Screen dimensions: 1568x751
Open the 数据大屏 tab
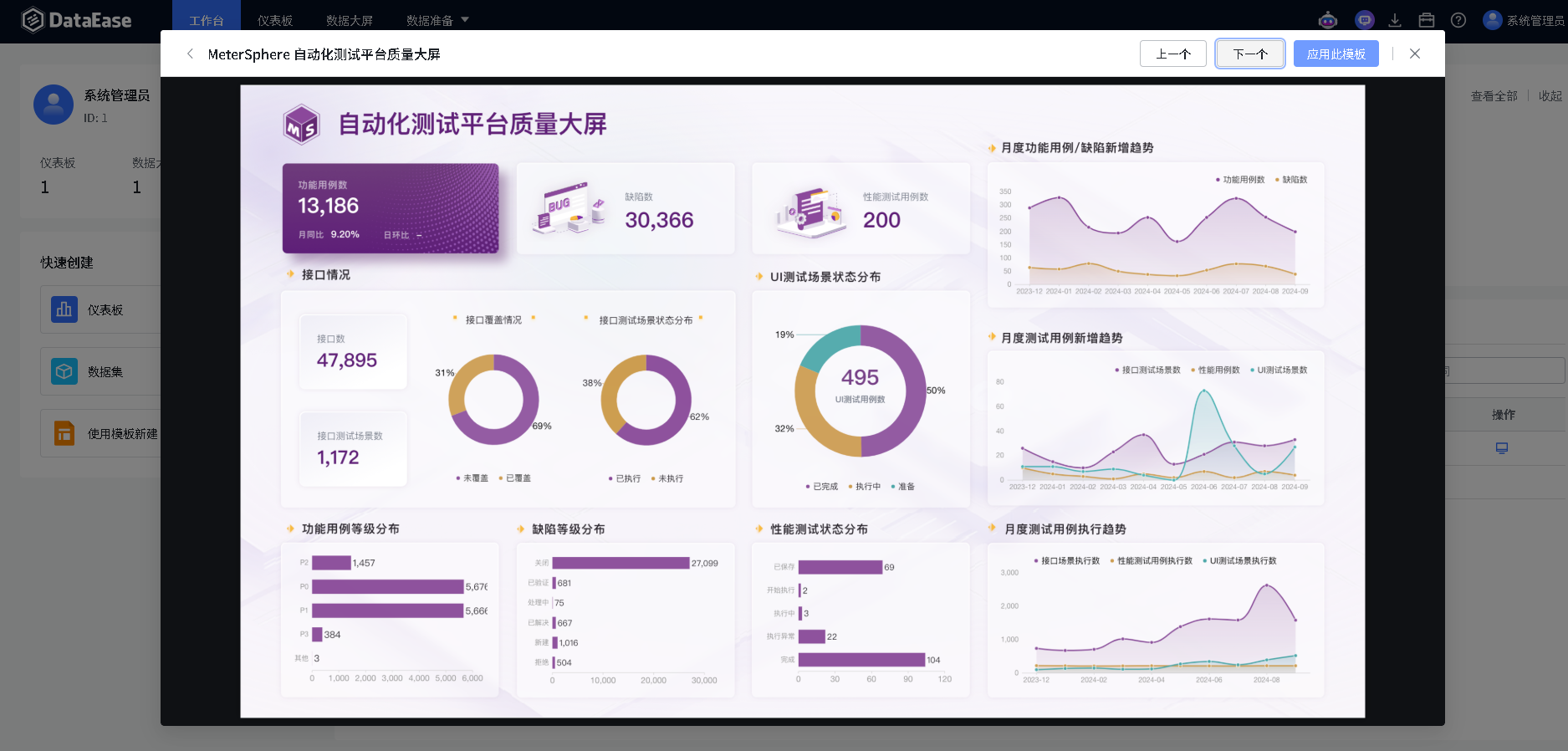point(350,20)
